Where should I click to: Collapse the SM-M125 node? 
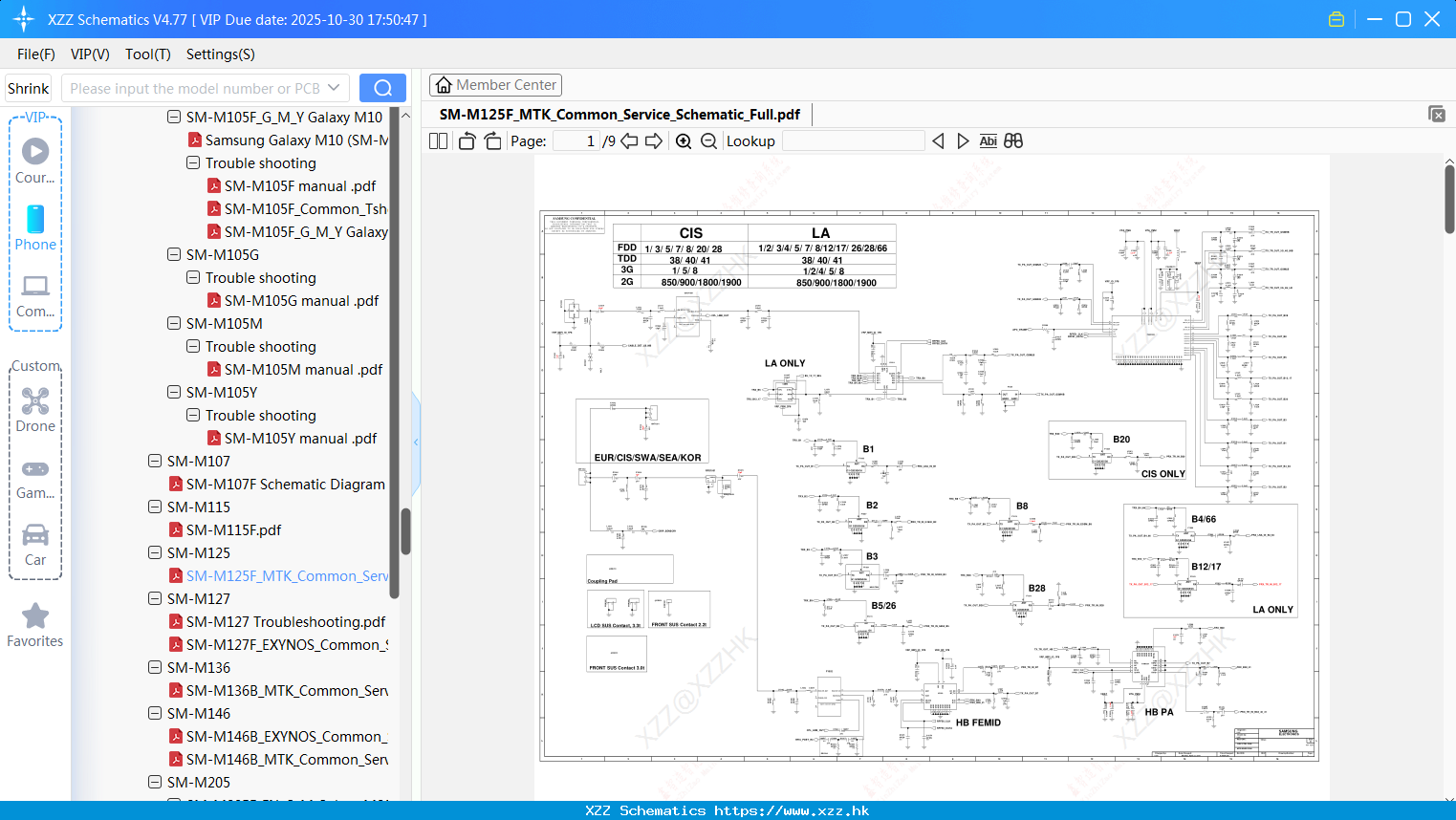(x=155, y=553)
